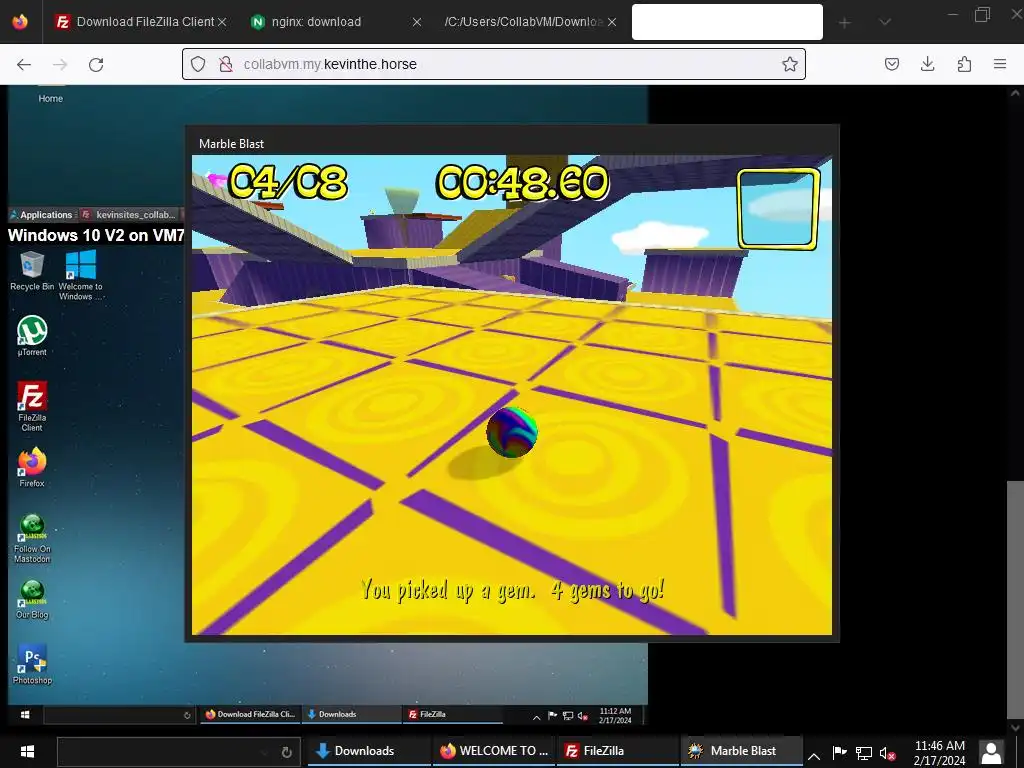Go back one page in Firefox
1024x768 pixels.
coord(24,64)
